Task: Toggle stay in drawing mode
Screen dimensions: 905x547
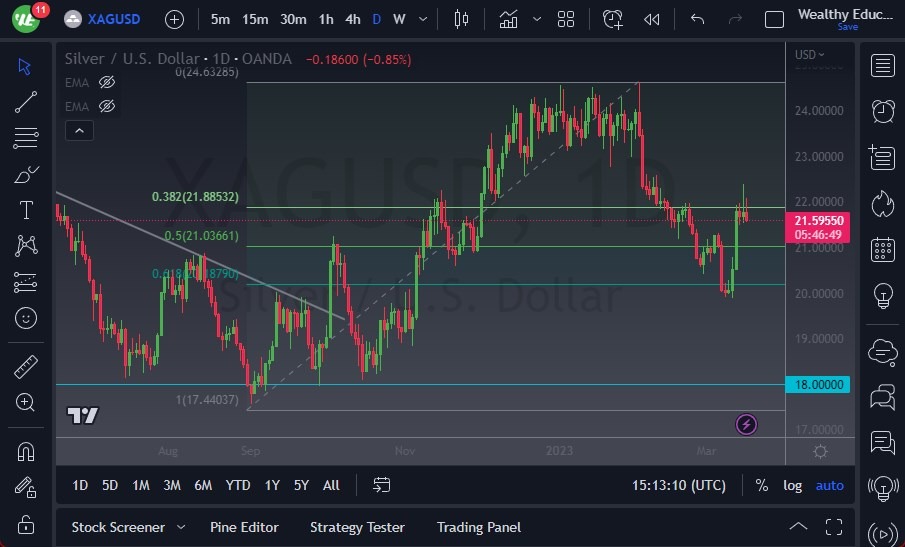Action: click(x=25, y=488)
